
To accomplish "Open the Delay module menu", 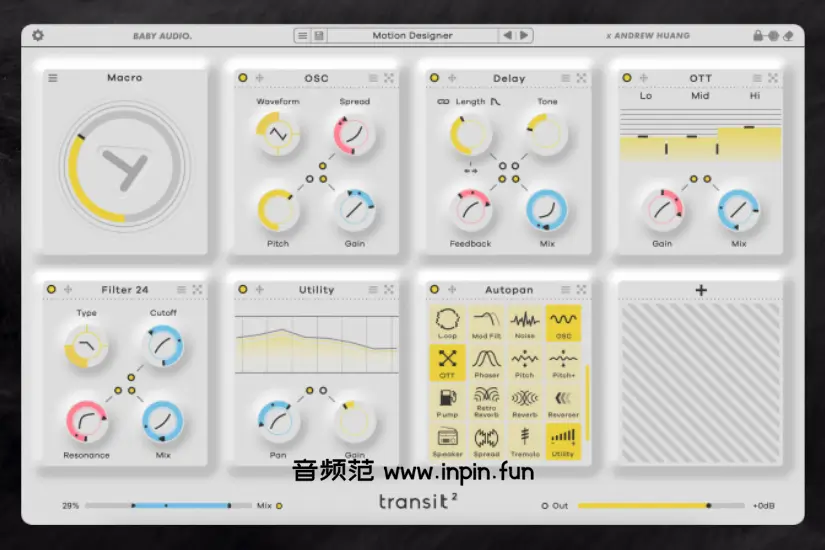I will tap(565, 78).
